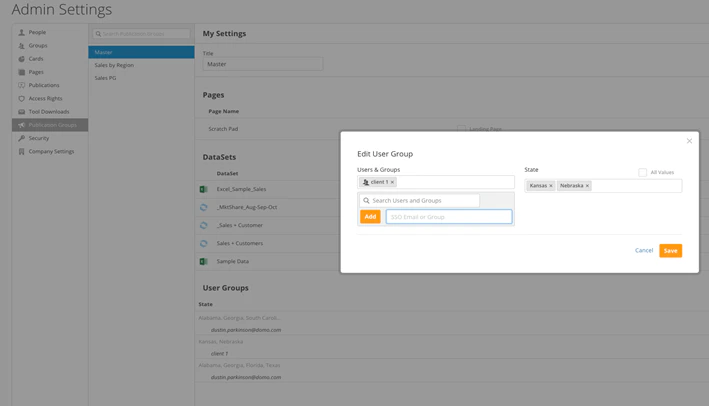Click the SSO Email or Group field
This screenshot has height=406, width=709.
(449, 217)
